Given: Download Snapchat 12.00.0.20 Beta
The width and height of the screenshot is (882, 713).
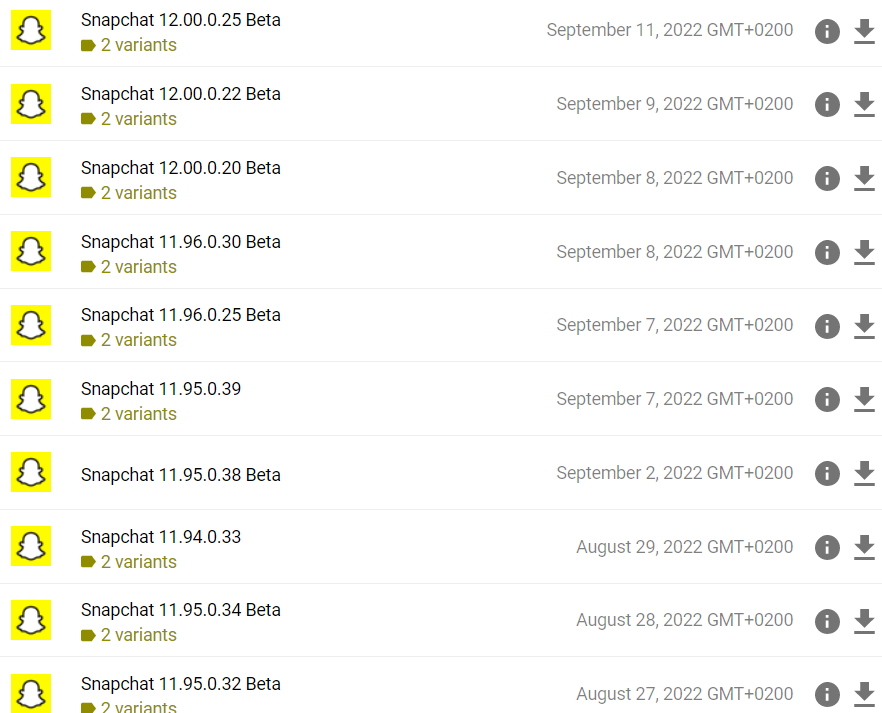Looking at the screenshot, I should 864,178.
